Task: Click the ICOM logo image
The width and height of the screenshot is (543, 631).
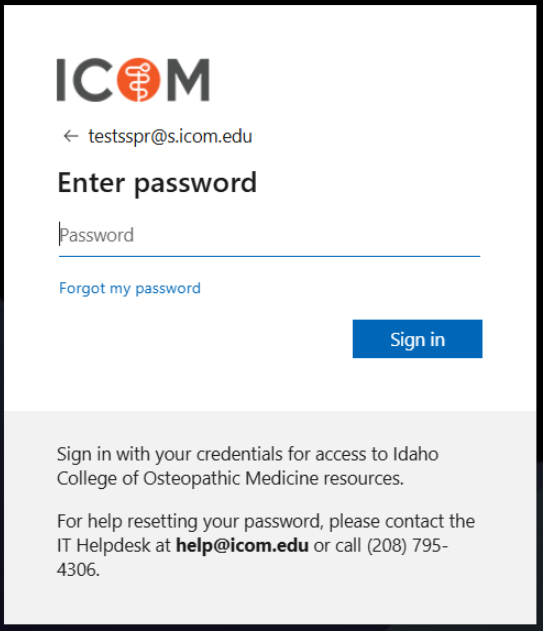Action: [133, 80]
